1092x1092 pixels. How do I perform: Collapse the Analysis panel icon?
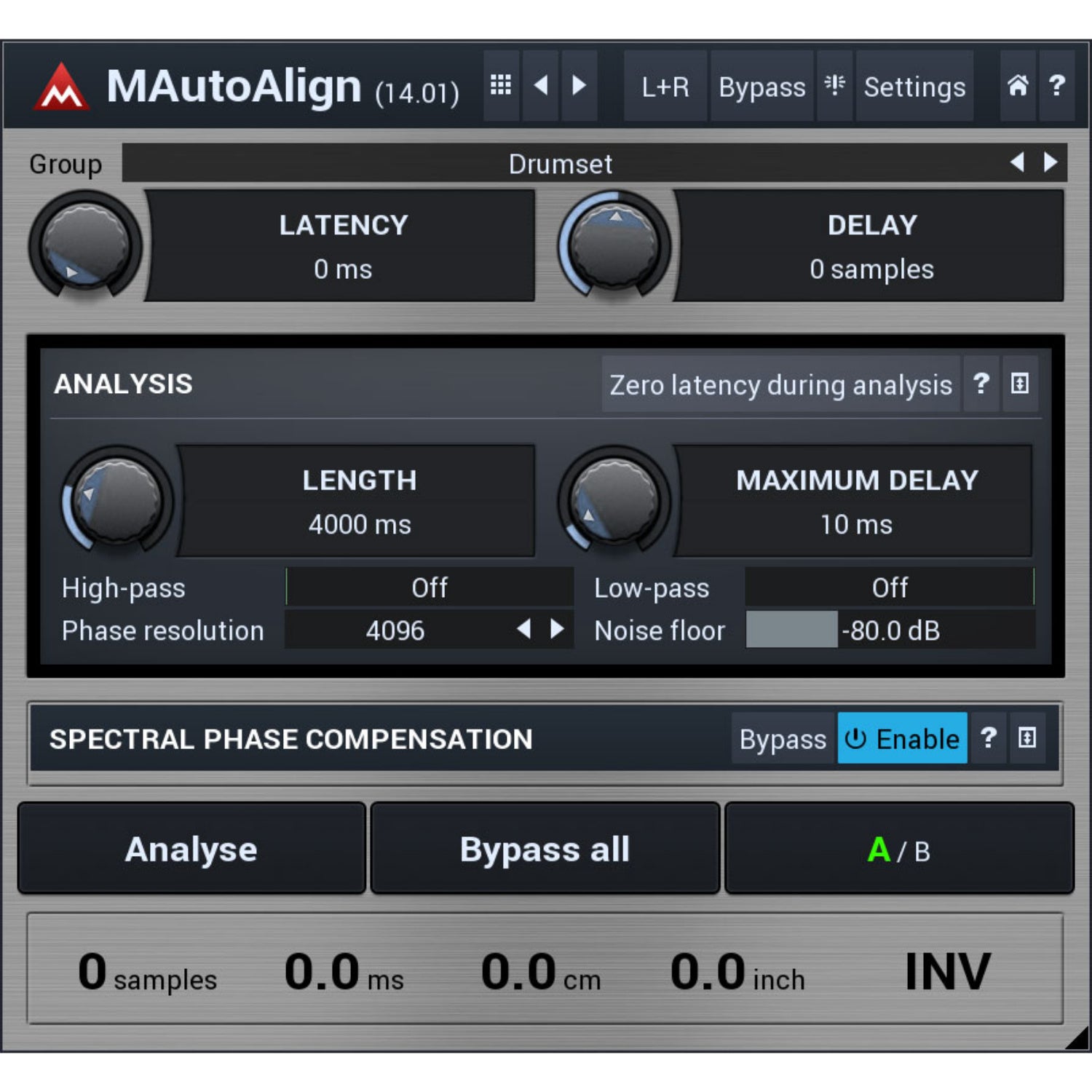[1020, 384]
